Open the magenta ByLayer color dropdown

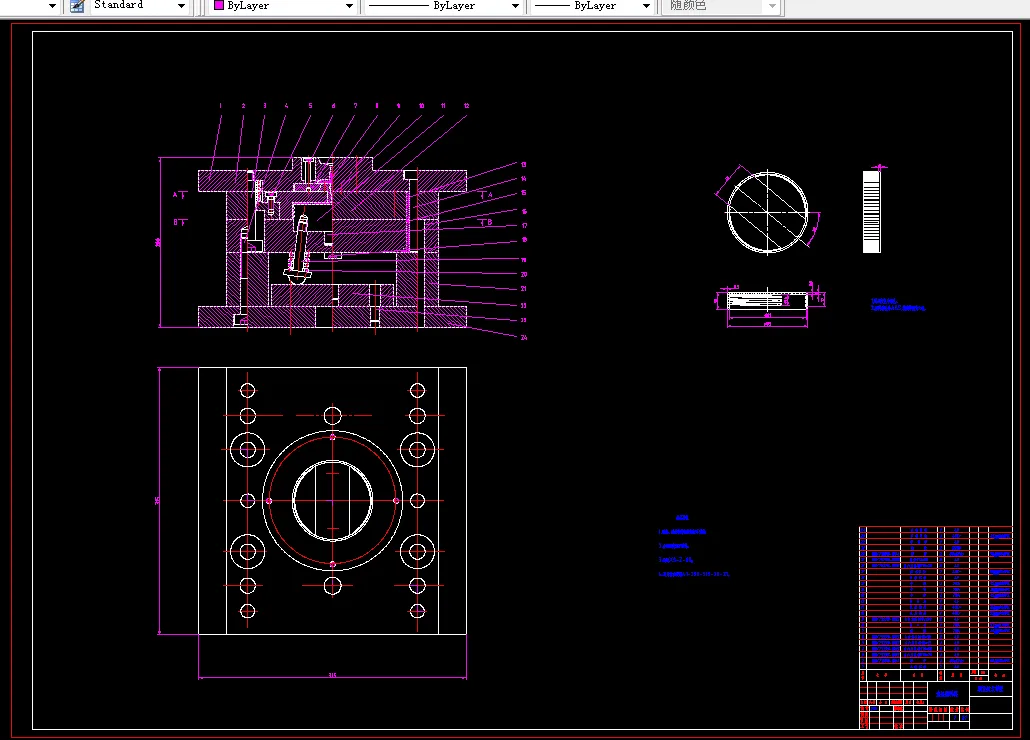[349, 6]
